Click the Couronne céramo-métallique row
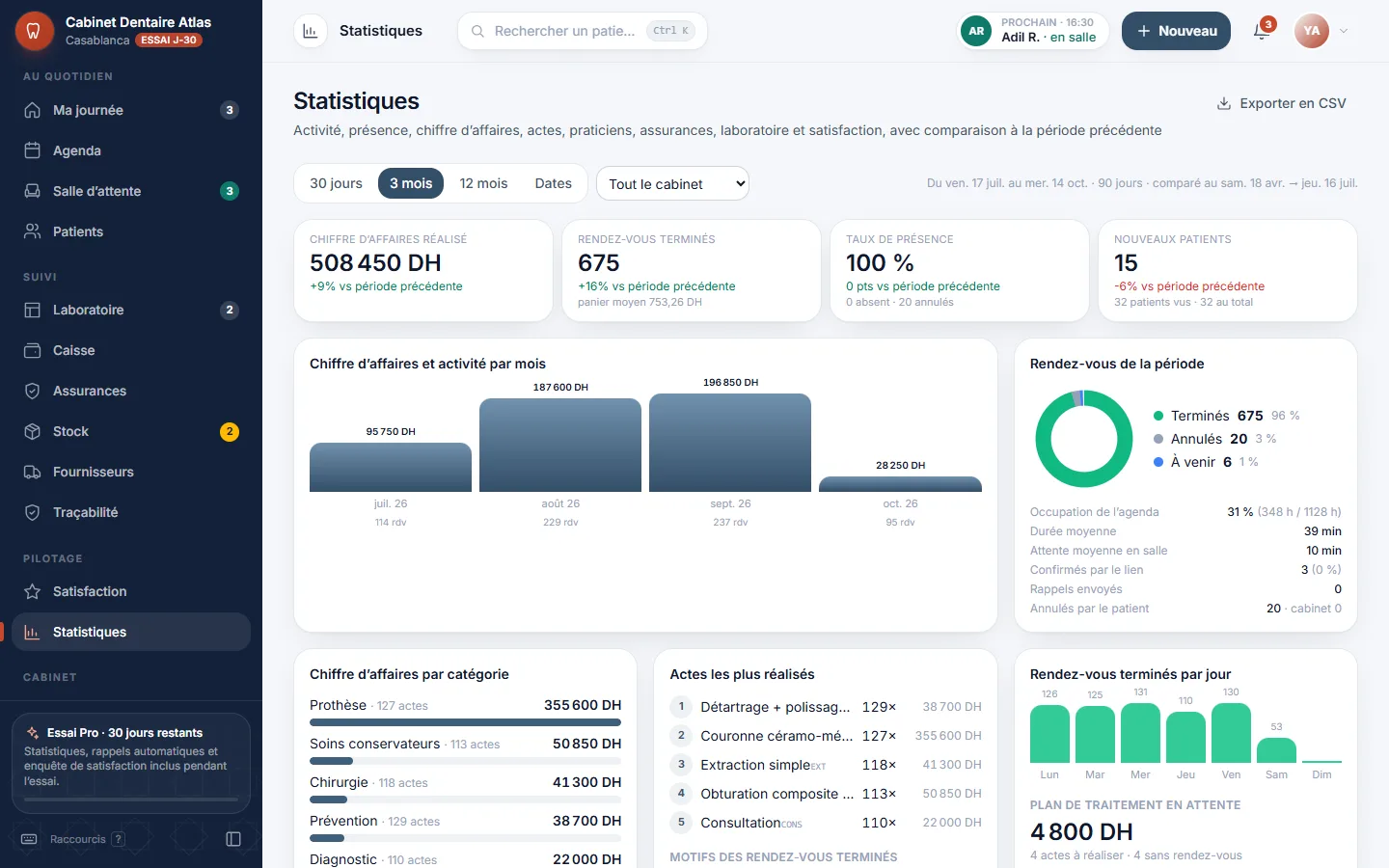 click(x=826, y=736)
